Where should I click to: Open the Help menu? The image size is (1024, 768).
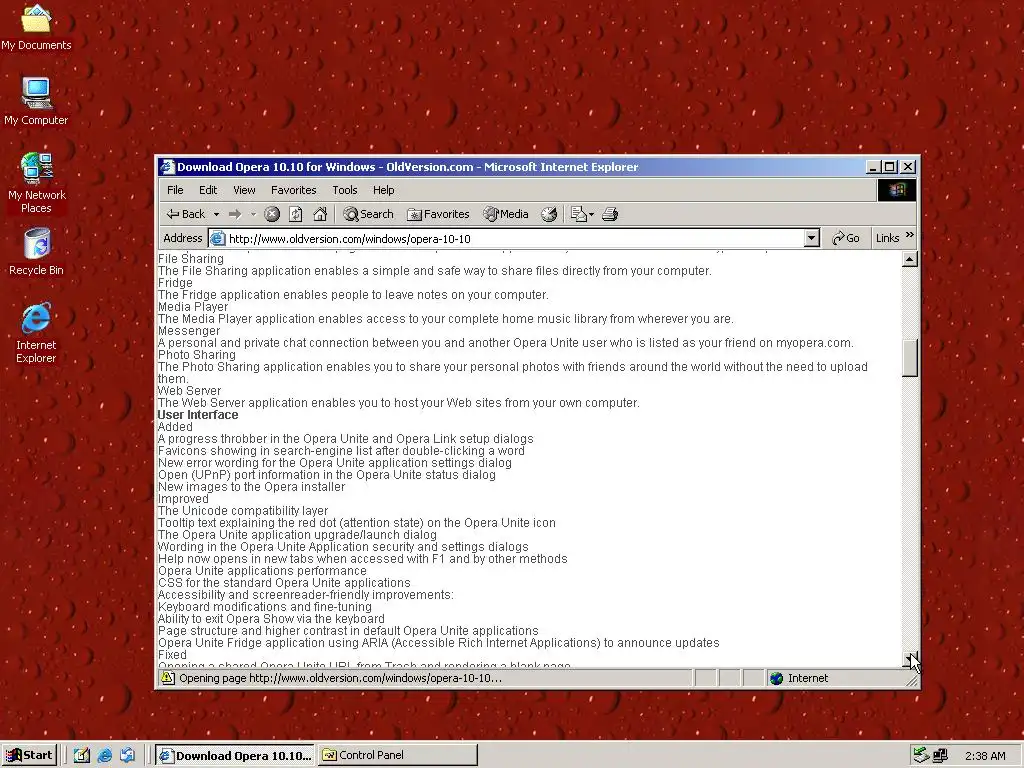[384, 190]
